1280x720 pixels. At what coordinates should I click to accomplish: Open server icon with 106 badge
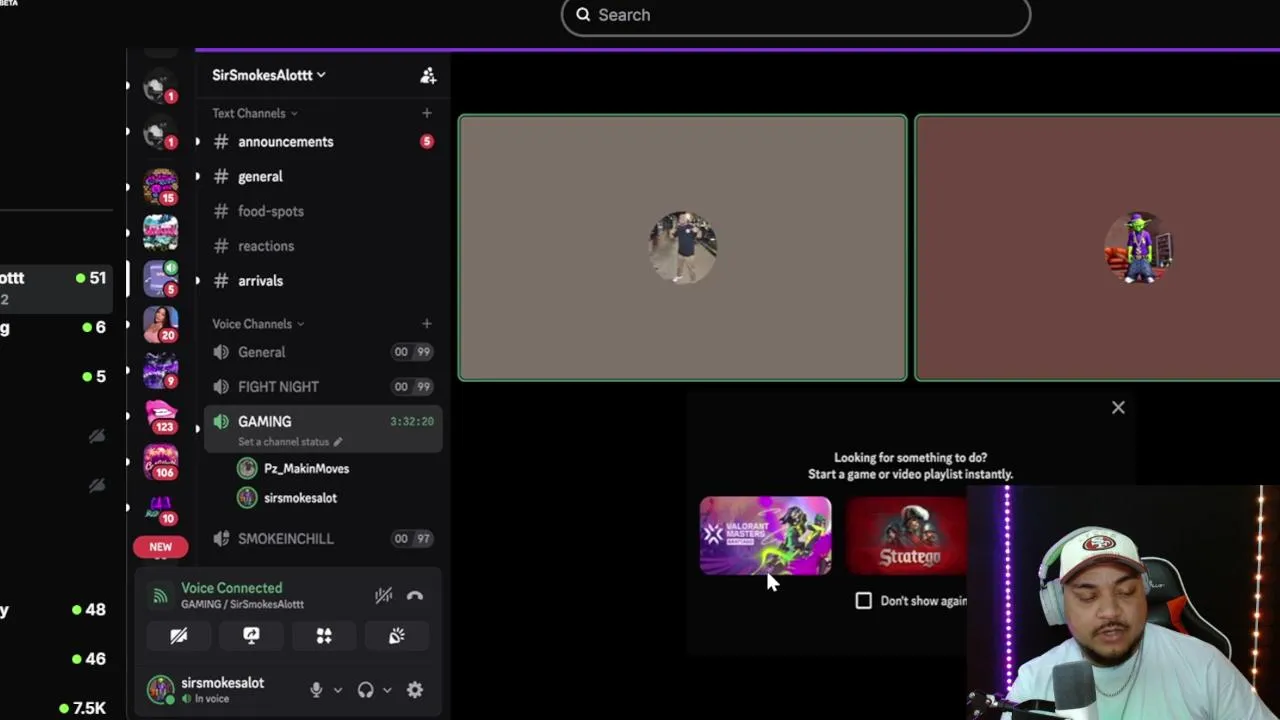(x=161, y=462)
